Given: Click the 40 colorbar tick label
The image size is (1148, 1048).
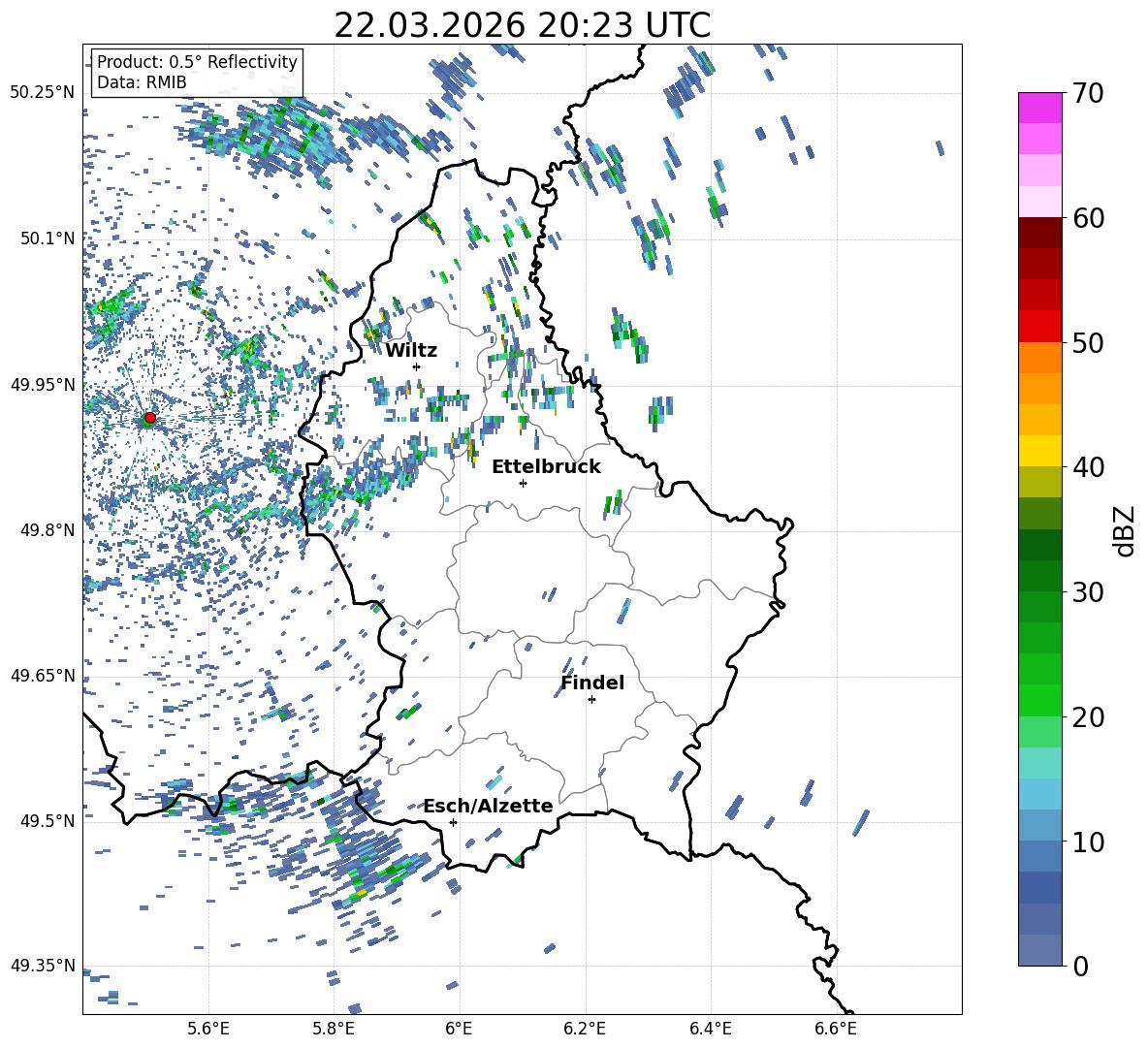Looking at the screenshot, I should pyautogui.click(x=1087, y=467).
